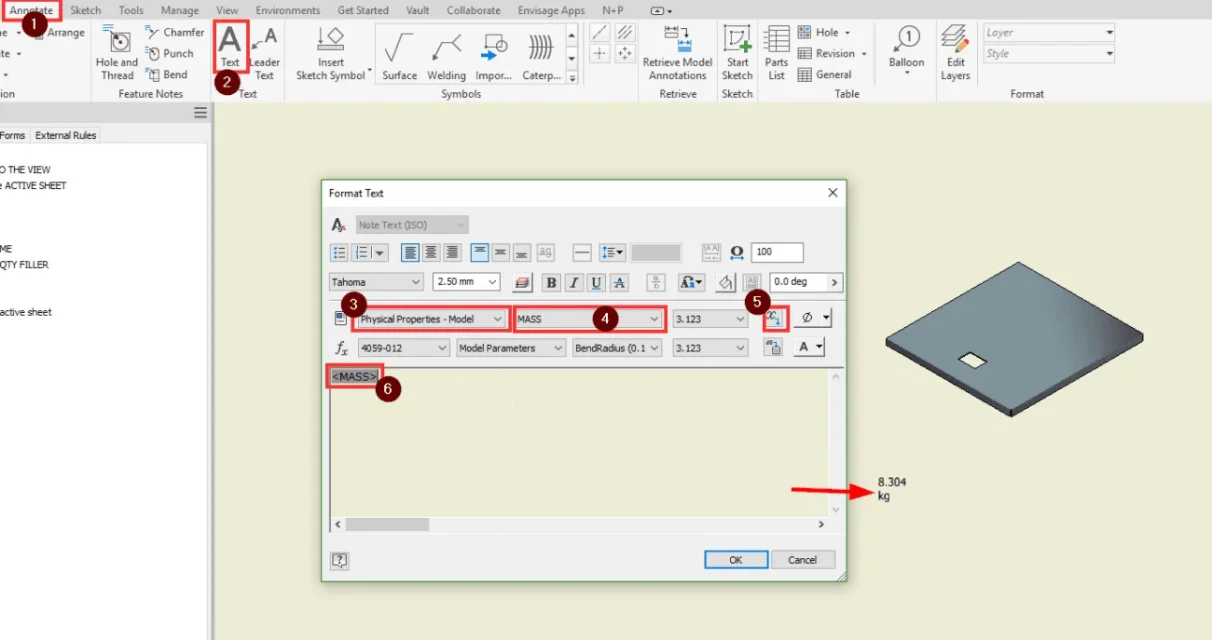Place a Balloon annotation
The height and width of the screenshot is (640, 1212).
pos(906,50)
